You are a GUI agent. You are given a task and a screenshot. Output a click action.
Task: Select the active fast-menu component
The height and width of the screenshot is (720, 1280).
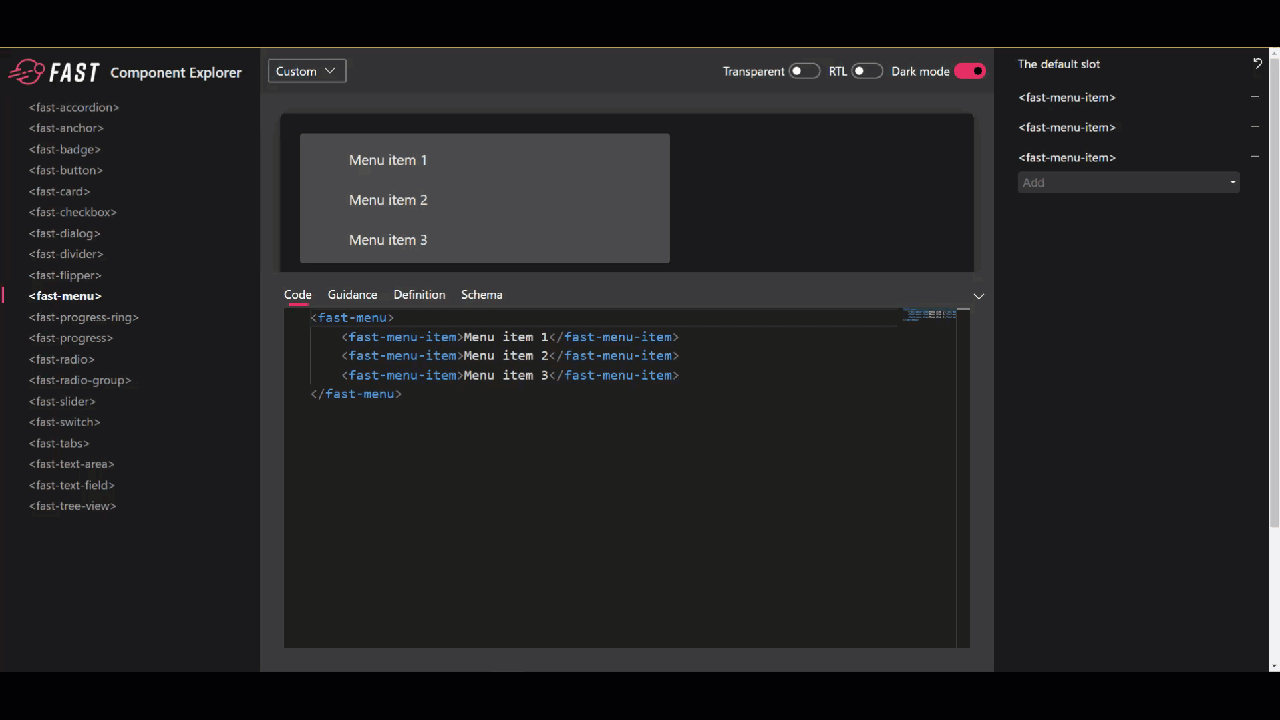[x=65, y=296]
